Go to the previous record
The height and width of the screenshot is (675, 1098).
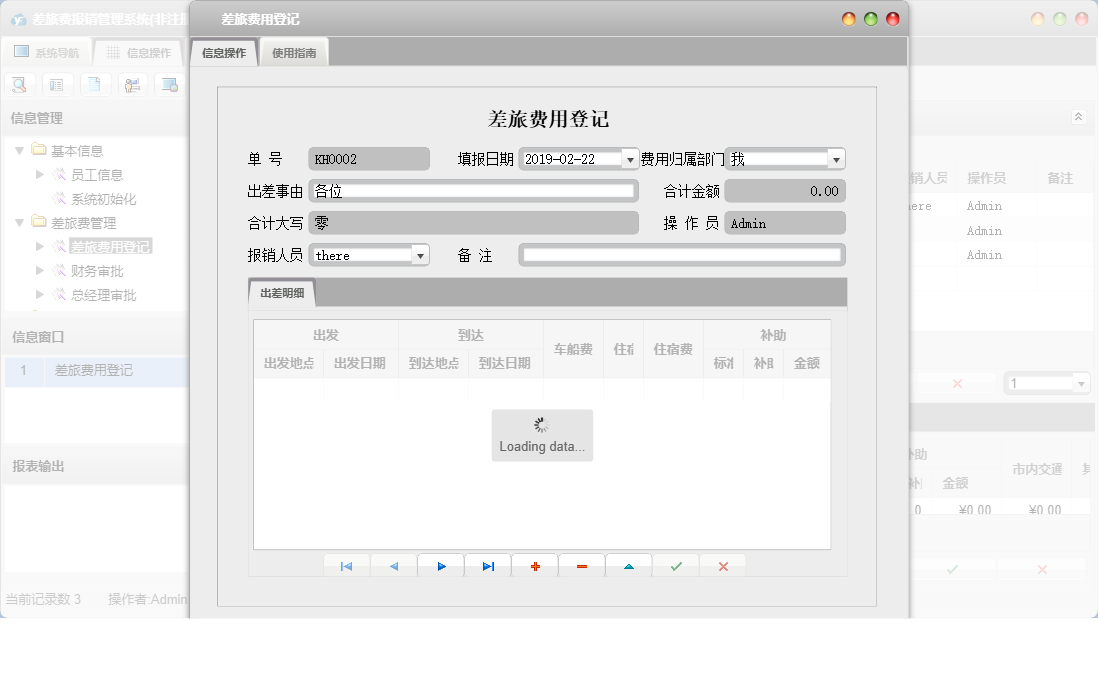click(394, 565)
